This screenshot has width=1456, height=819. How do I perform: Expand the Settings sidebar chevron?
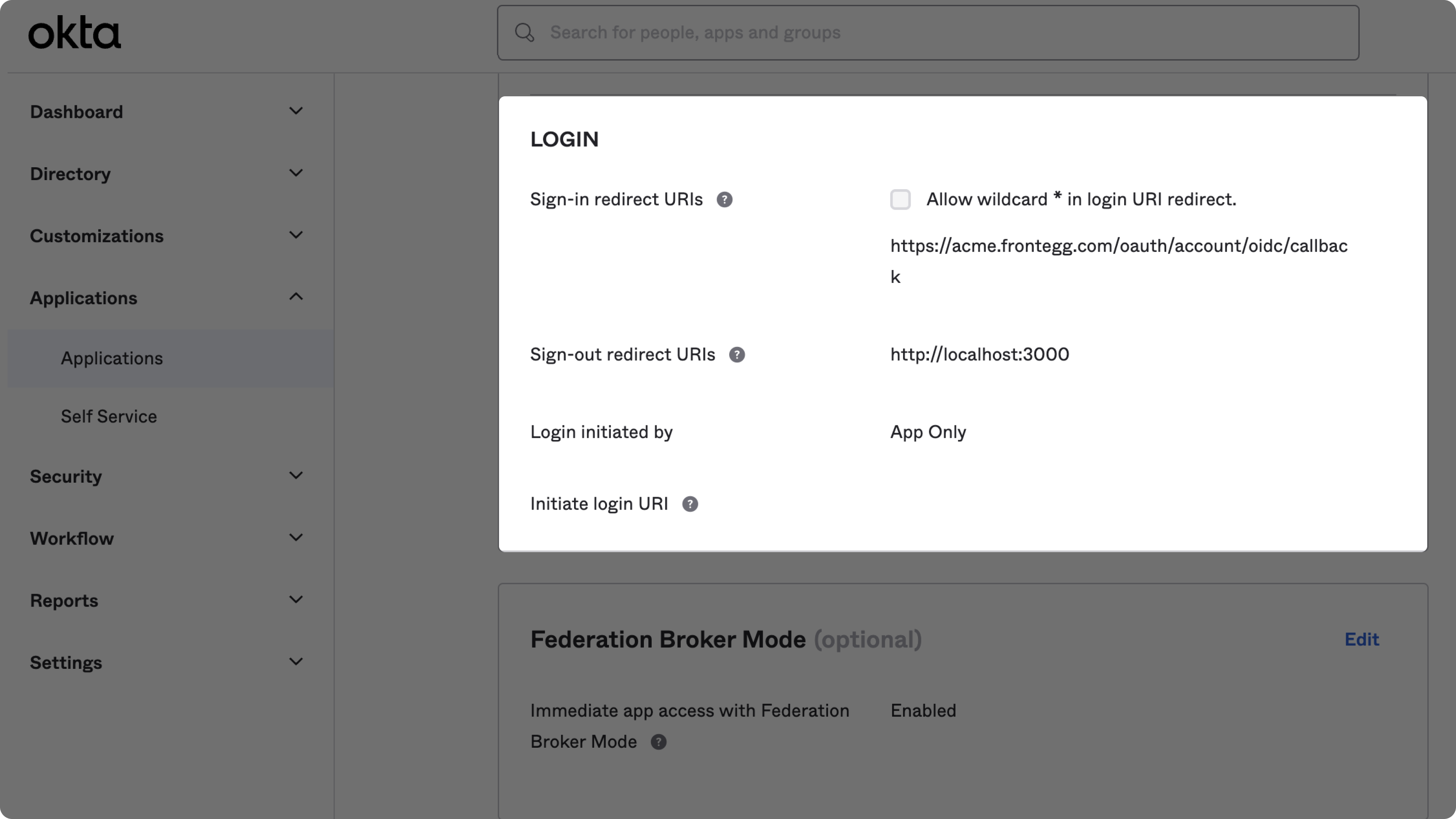(296, 662)
